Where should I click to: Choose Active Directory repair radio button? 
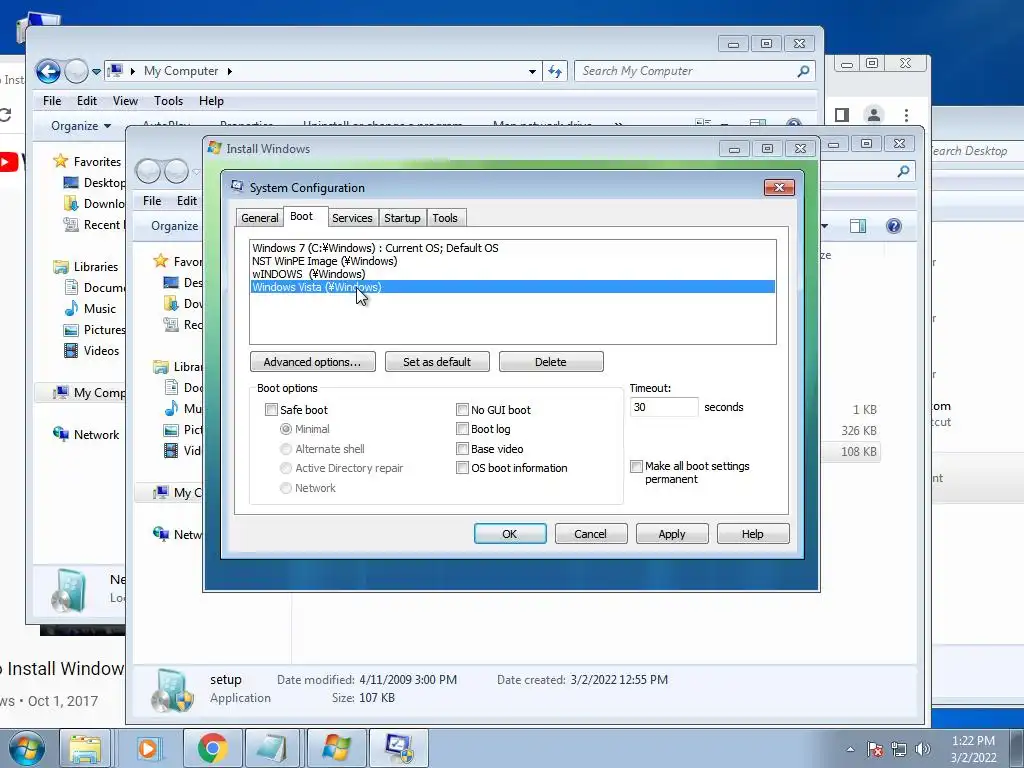pos(285,468)
